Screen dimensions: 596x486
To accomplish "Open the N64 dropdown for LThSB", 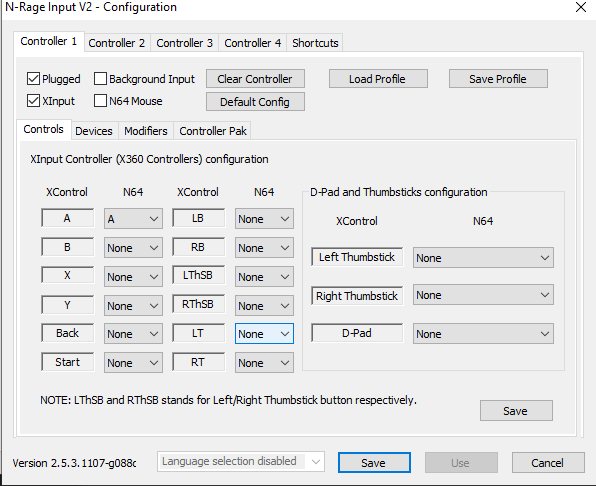I will (x=264, y=277).
